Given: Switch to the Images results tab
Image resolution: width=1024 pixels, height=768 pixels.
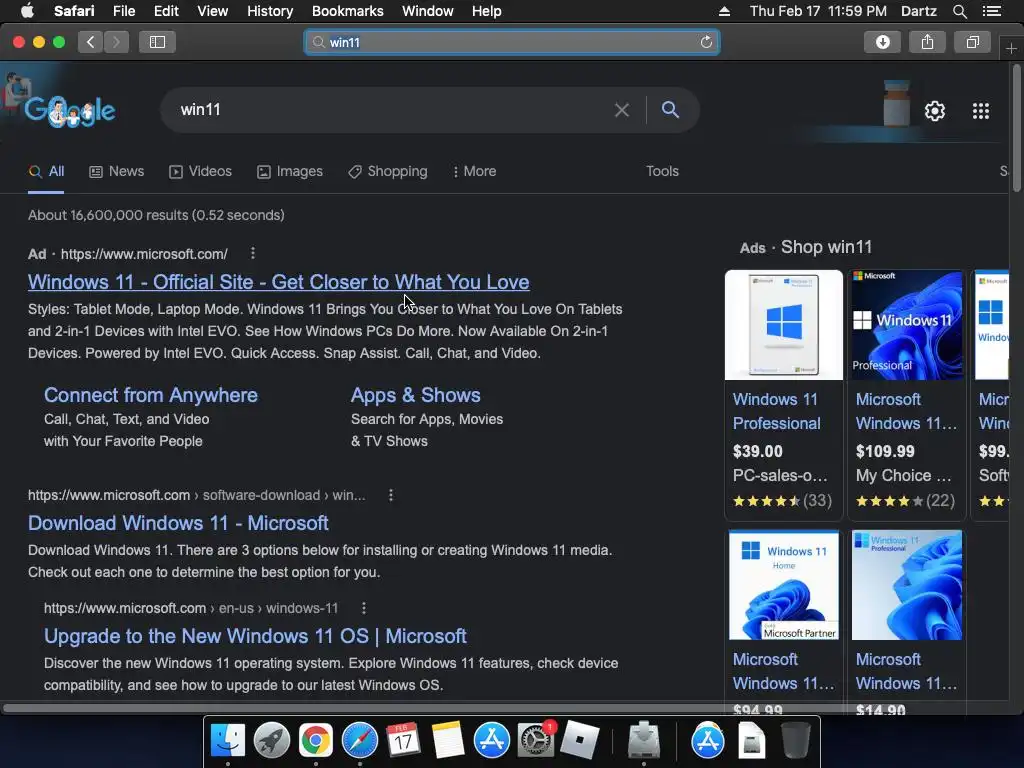Looking at the screenshot, I should [x=290, y=171].
